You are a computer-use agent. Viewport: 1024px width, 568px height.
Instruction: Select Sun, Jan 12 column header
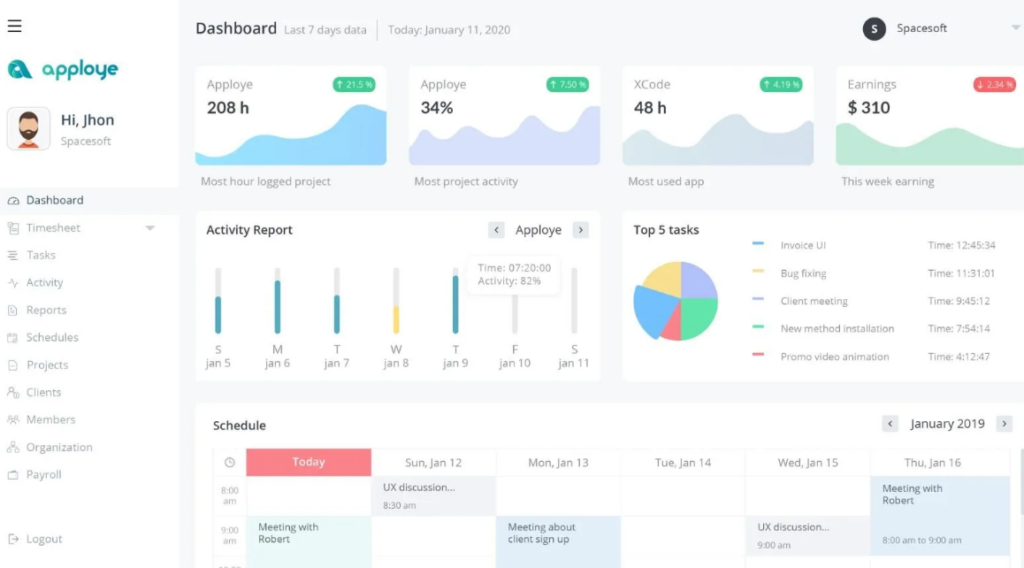click(x=433, y=462)
